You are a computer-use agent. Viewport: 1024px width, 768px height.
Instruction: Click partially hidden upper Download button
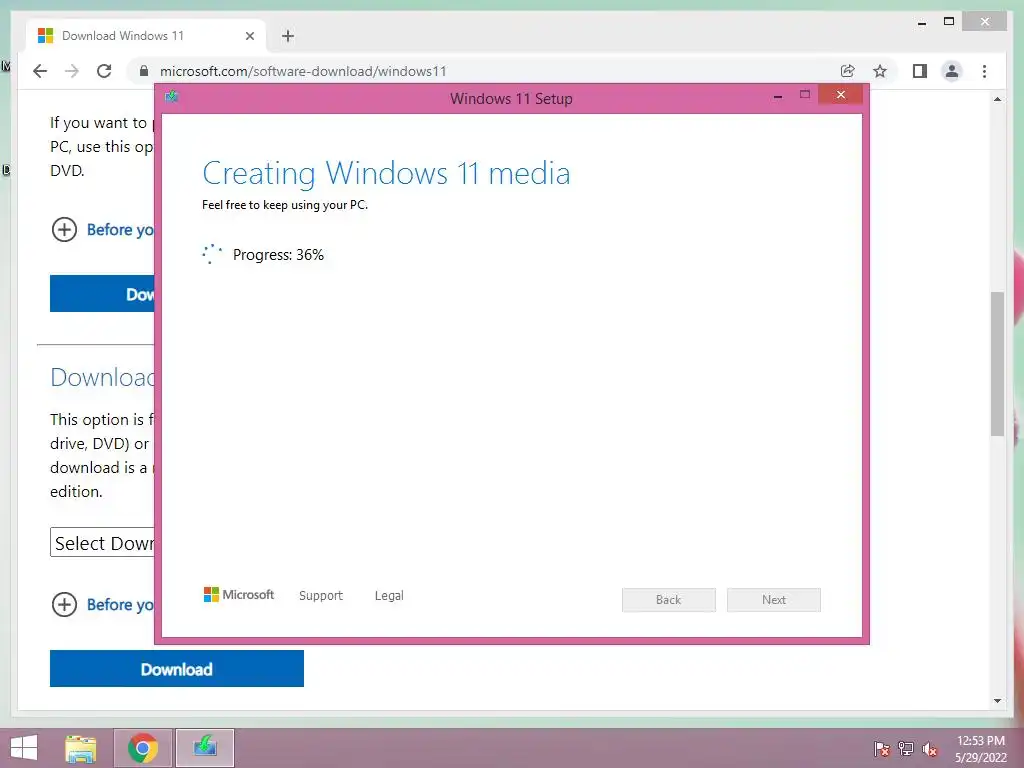coord(103,294)
